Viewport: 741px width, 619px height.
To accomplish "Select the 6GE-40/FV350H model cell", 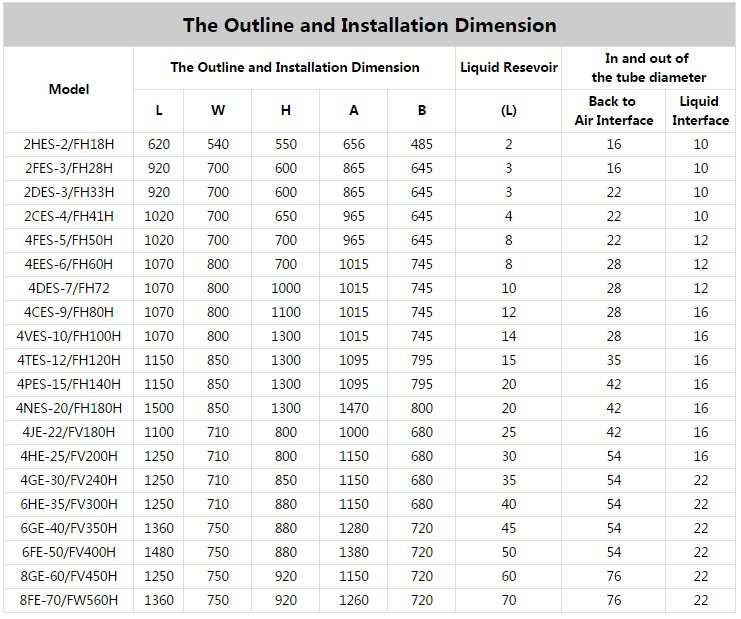I will 68,528.
